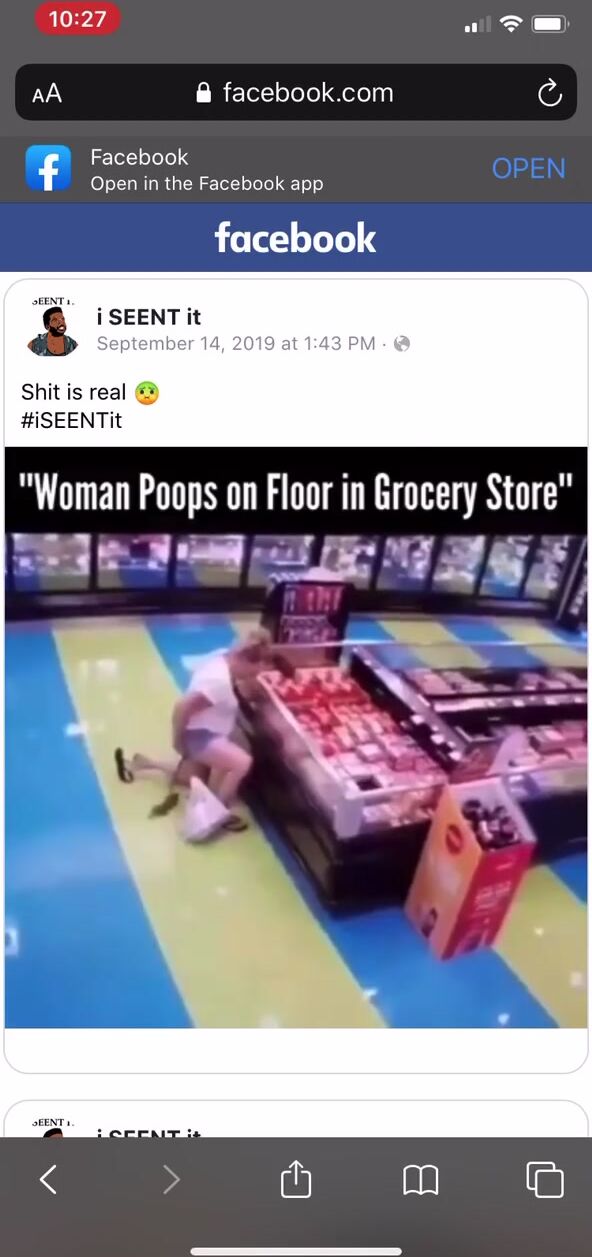This screenshot has height=1257, width=592.
Task: Click the facebook logo header
Action: tap(296, 238)
